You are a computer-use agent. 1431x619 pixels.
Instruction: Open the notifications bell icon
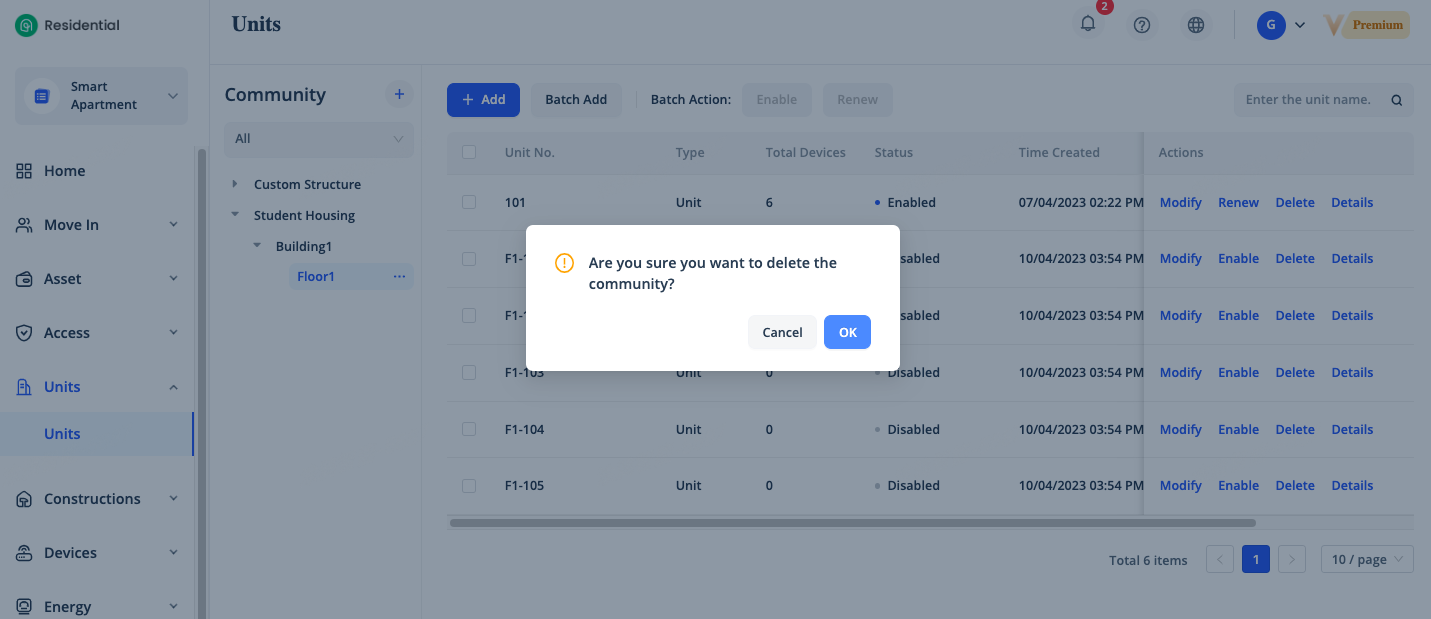click(1088, 25)
